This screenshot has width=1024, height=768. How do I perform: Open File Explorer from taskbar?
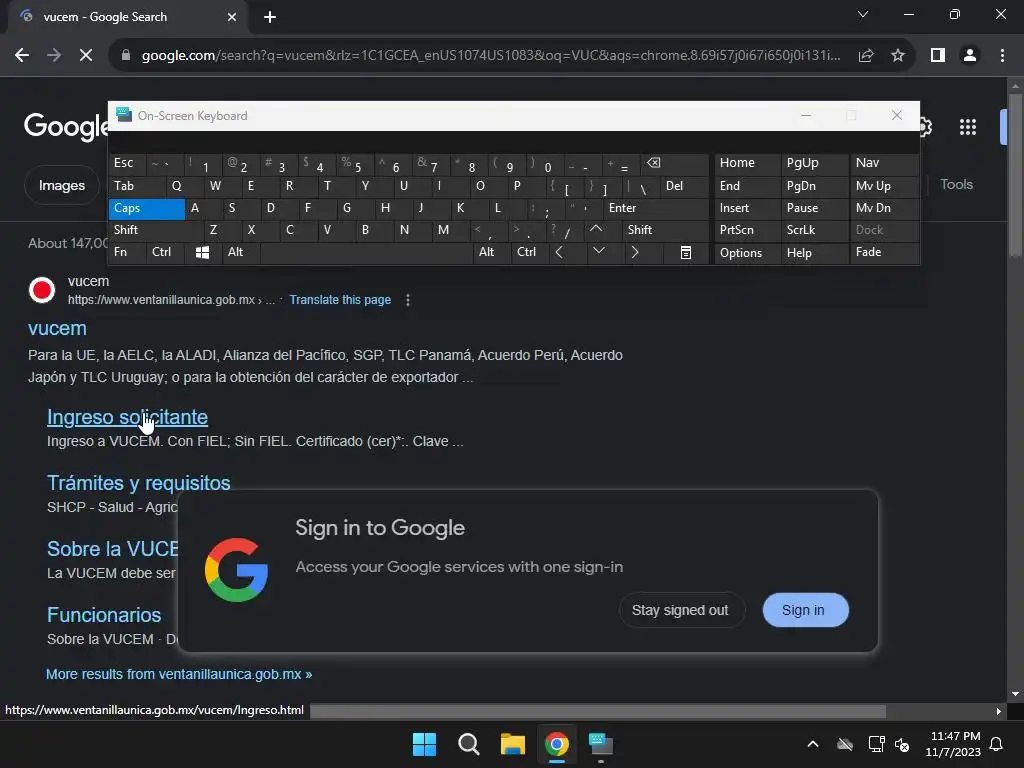coord(513,744)
